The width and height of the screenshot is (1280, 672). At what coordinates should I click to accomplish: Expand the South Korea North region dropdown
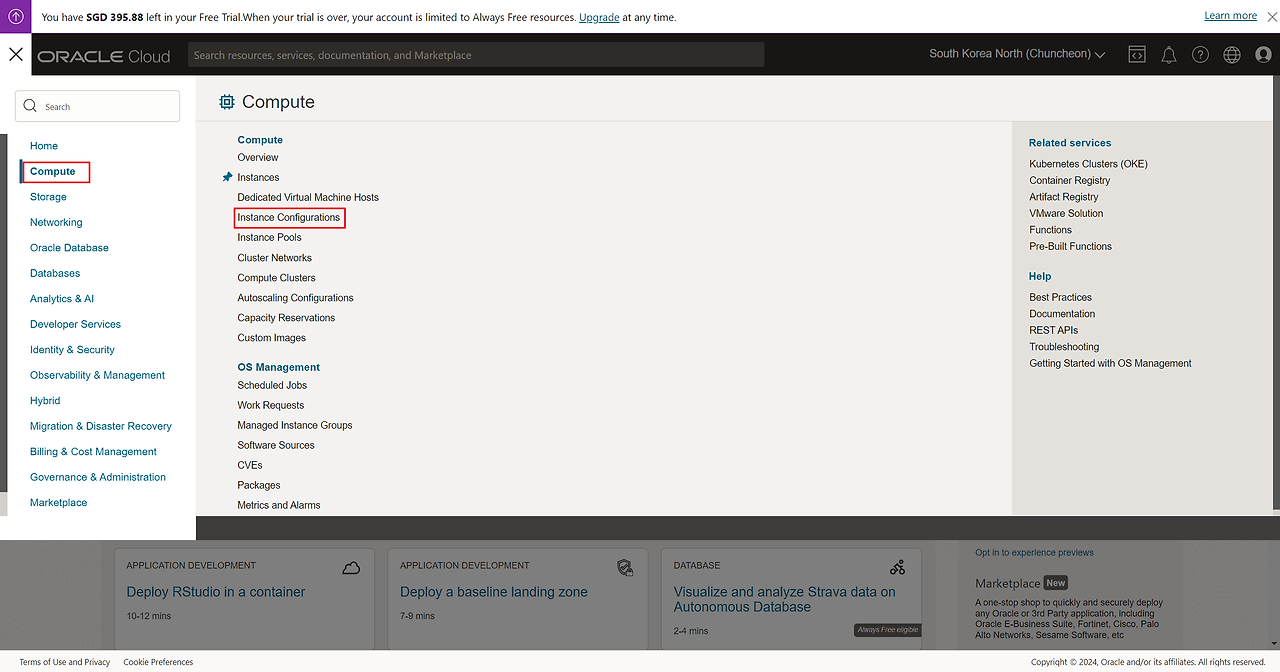pyautogui.click(x=1016, y=54)
